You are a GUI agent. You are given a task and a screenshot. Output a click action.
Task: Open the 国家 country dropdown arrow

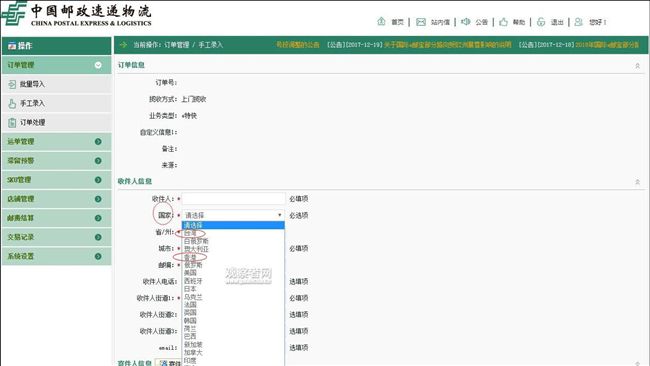[280, 215]
